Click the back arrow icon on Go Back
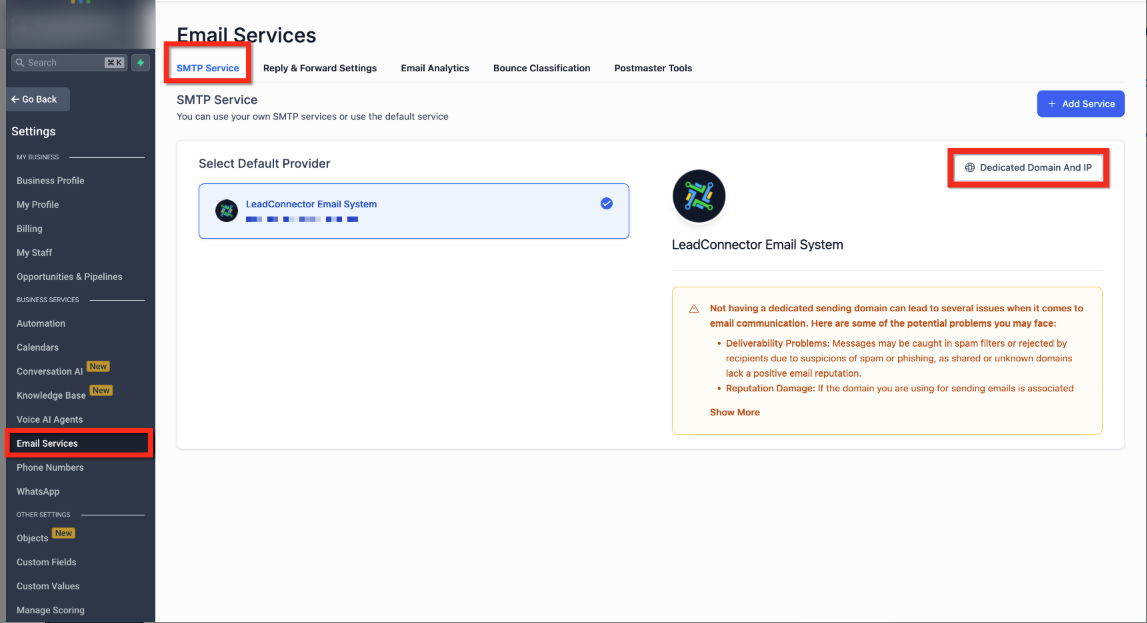 click(18, 99)
